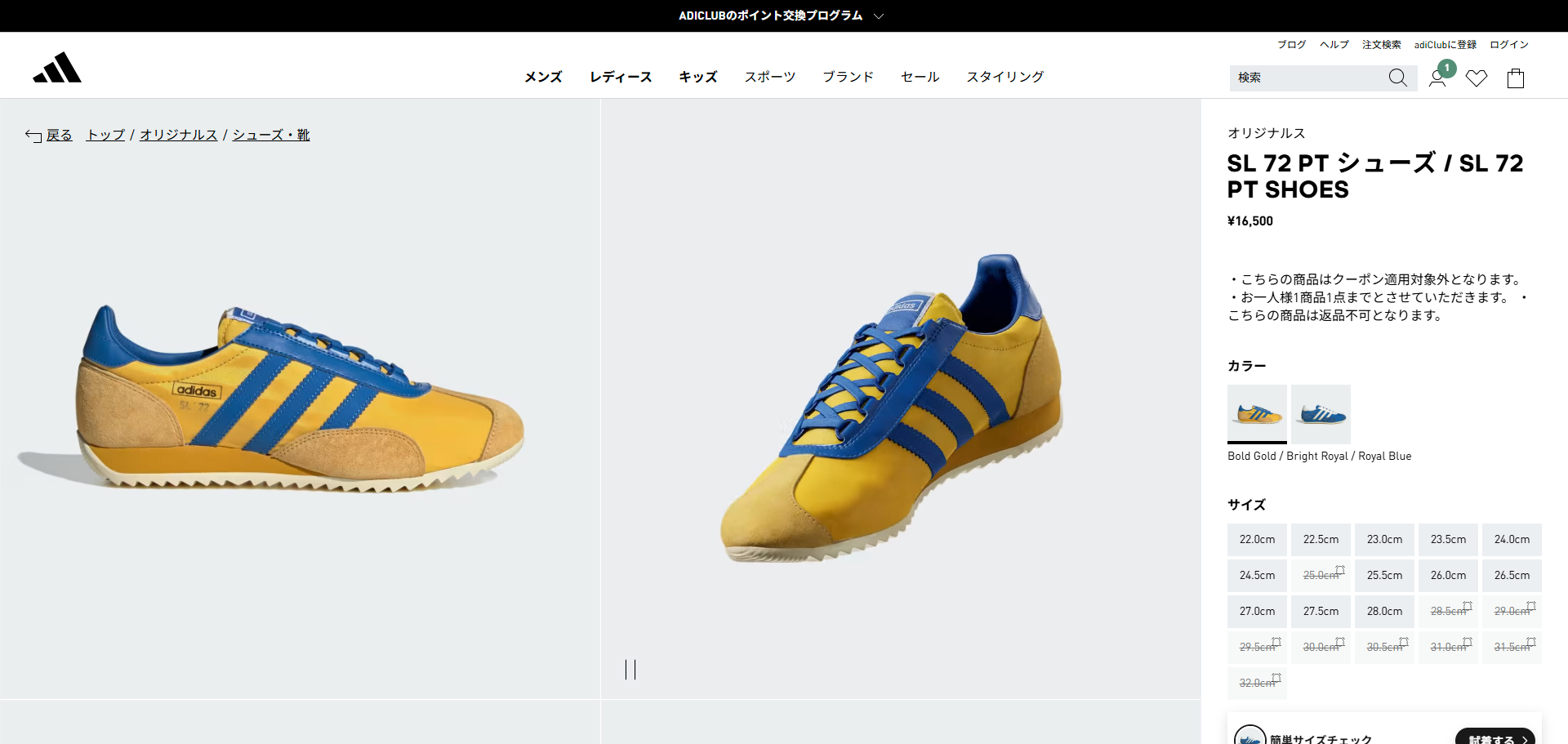Screen dimensions: 1568x744
Task: Select the blue shoe color swatch
Action: click(1321, 413)
